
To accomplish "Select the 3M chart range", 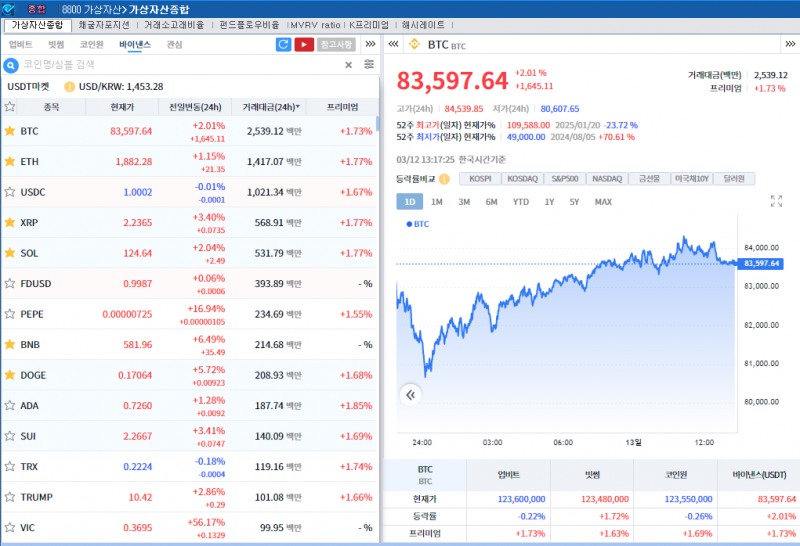I will pos(464,202).
